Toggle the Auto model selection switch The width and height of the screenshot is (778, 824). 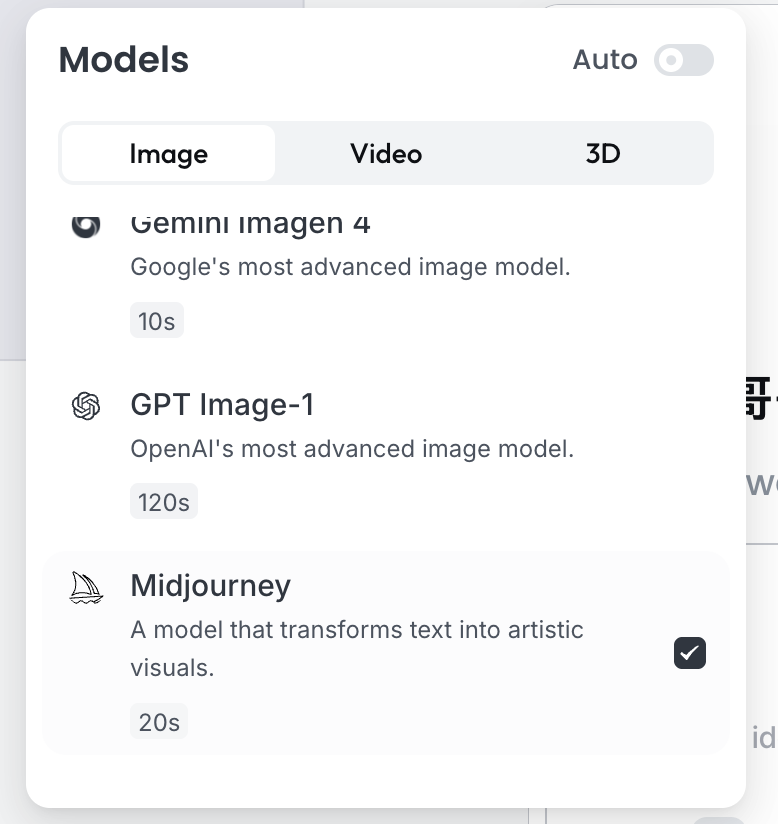click(684, 60)
